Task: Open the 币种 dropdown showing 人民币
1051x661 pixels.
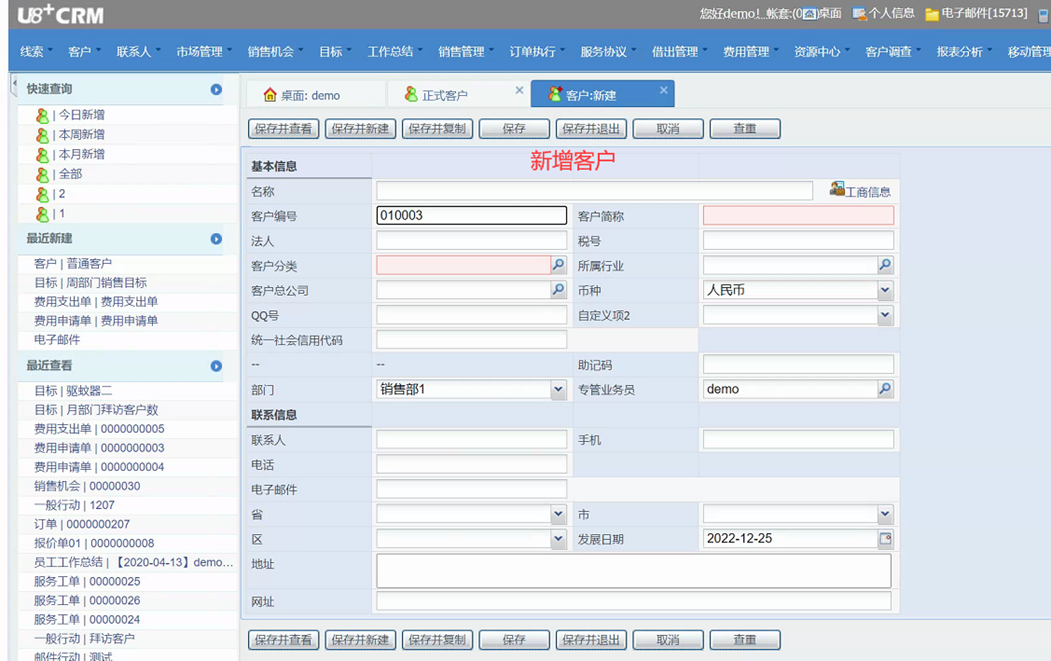Action: [885, 290]
